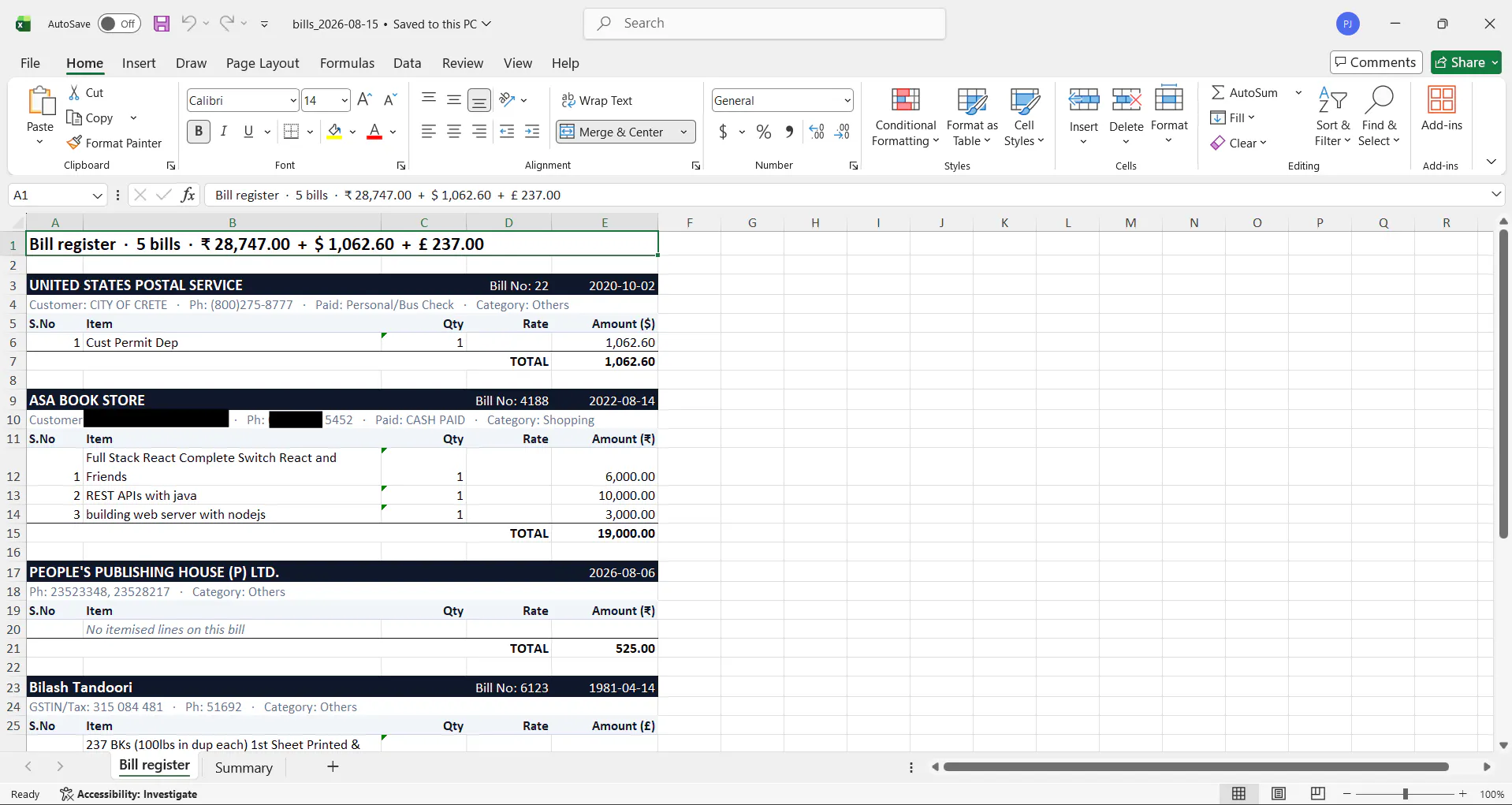Click Increase Decimal icon

click(x=817, y=132)
